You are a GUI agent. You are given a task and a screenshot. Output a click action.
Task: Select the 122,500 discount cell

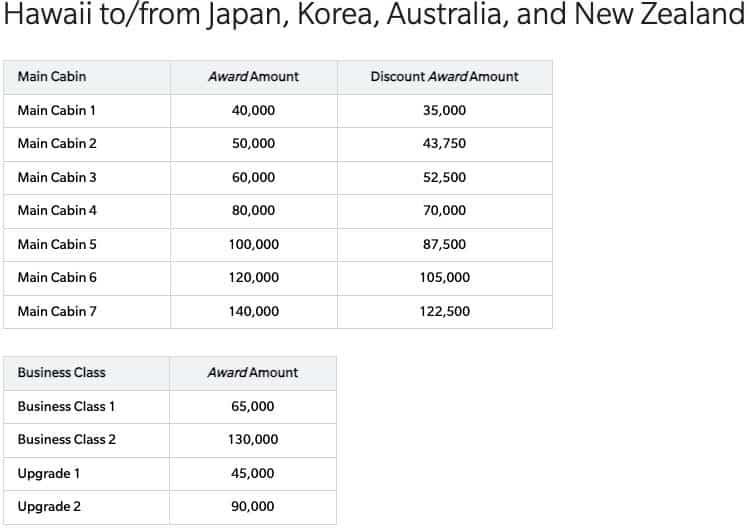point(444,311)
